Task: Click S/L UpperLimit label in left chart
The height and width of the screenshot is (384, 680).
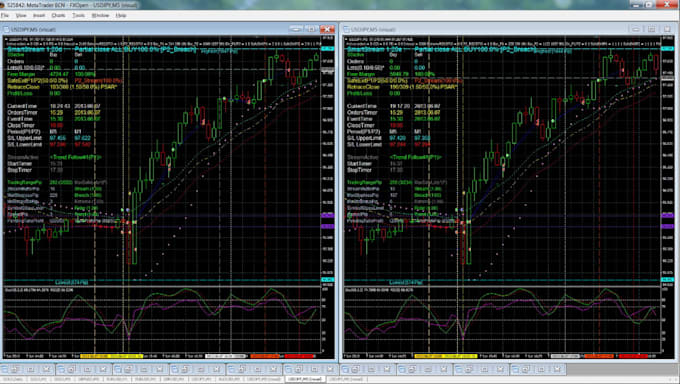Action: [x=25, y=138]
